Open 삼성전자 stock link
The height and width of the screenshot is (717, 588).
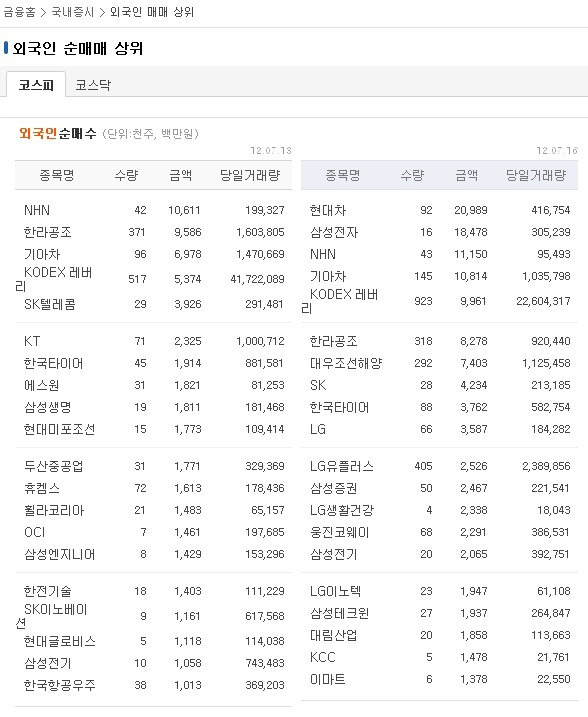(x=334, y=232)
